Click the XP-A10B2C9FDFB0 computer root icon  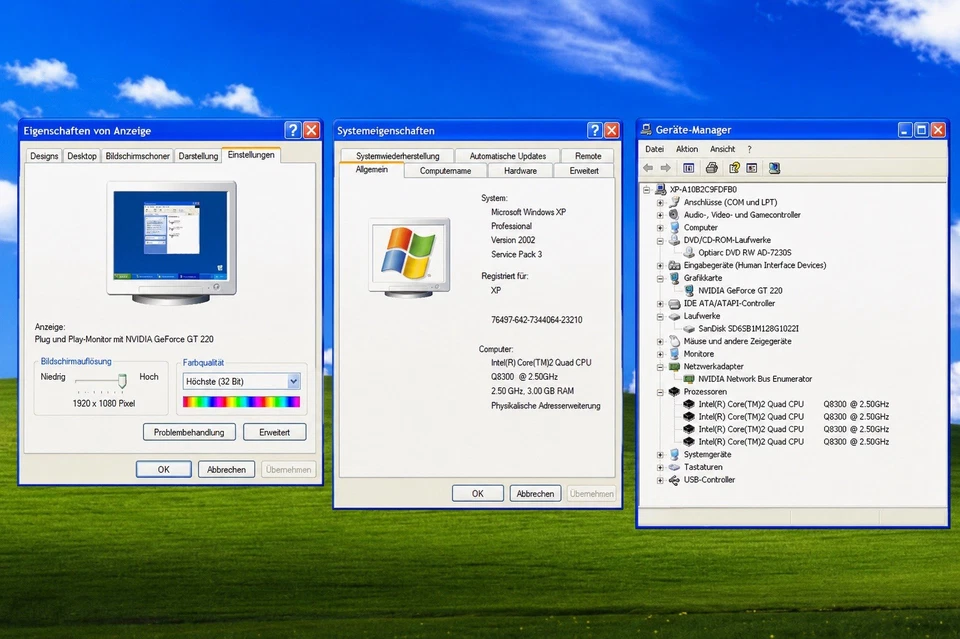661,189
